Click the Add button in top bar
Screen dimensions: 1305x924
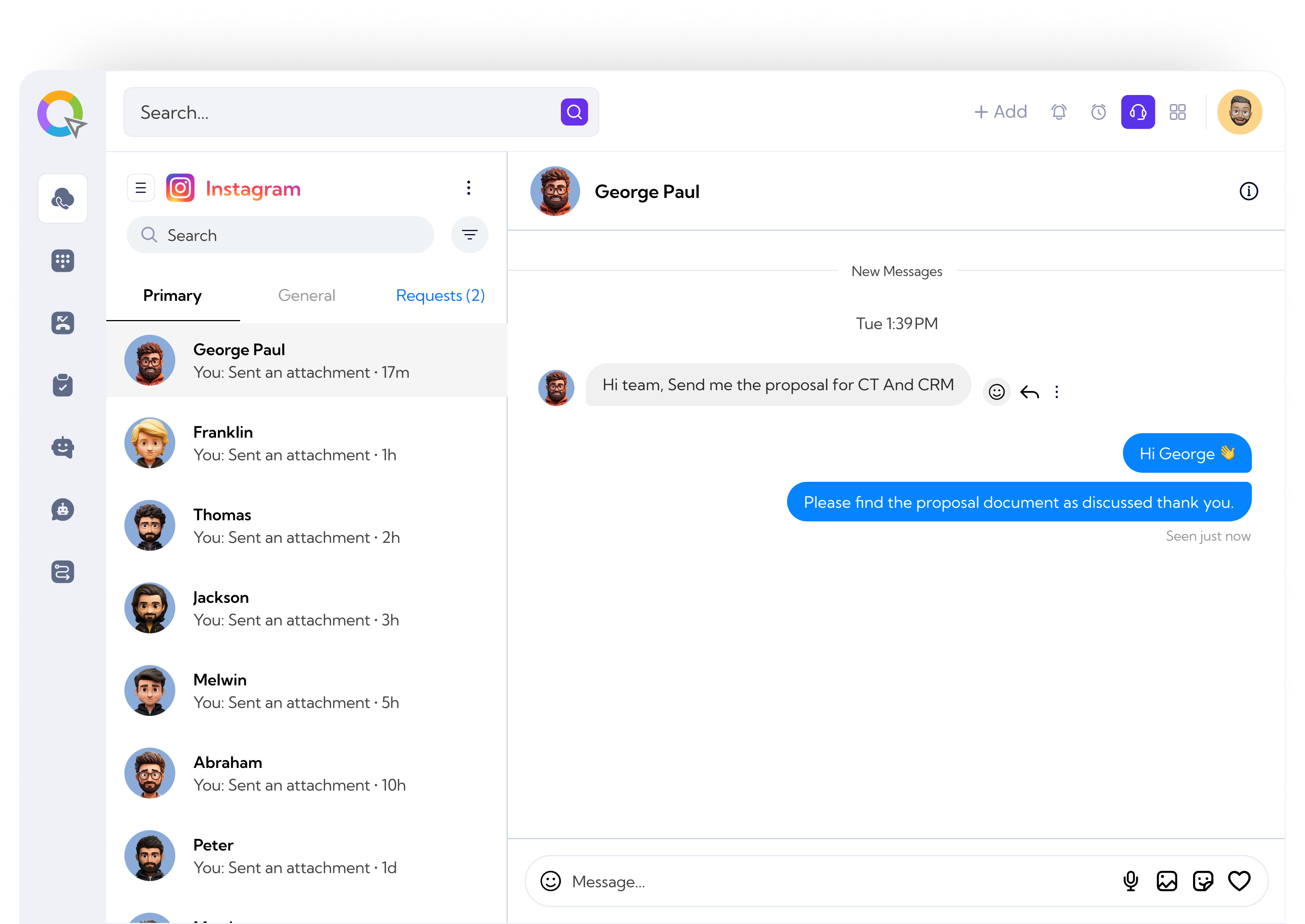pyautogui.click(x=1001, y=112)
